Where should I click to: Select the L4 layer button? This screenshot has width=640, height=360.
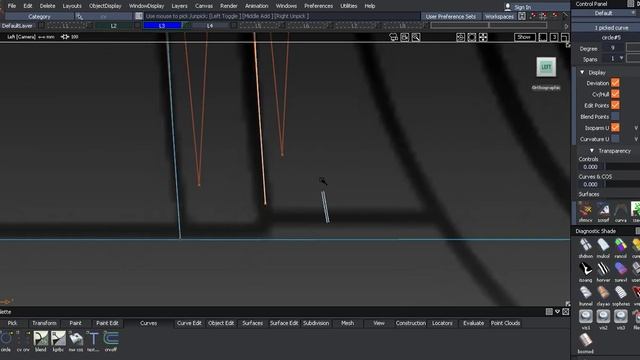tap(210, 26)
